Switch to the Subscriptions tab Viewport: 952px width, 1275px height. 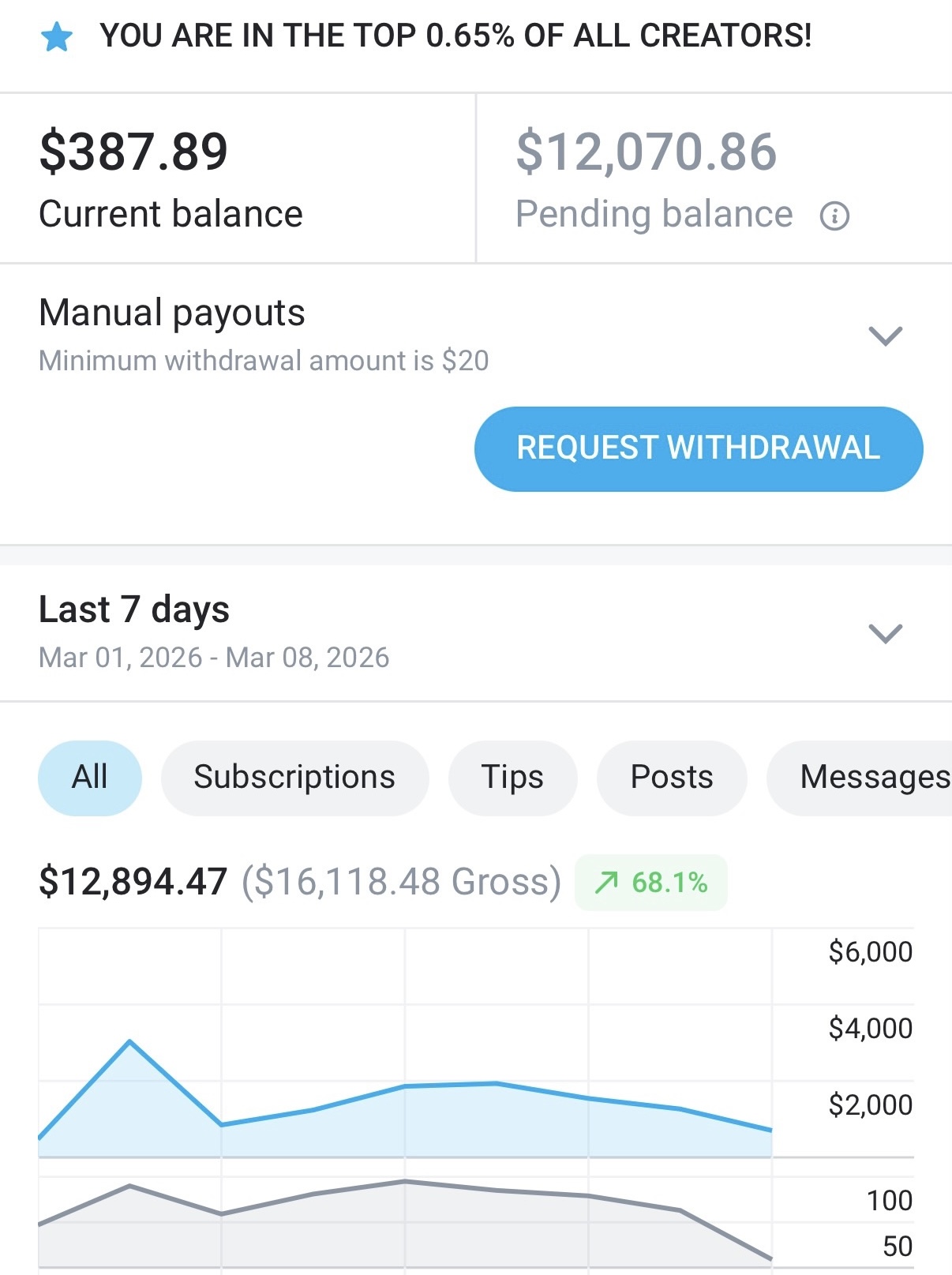pos(294,778)
